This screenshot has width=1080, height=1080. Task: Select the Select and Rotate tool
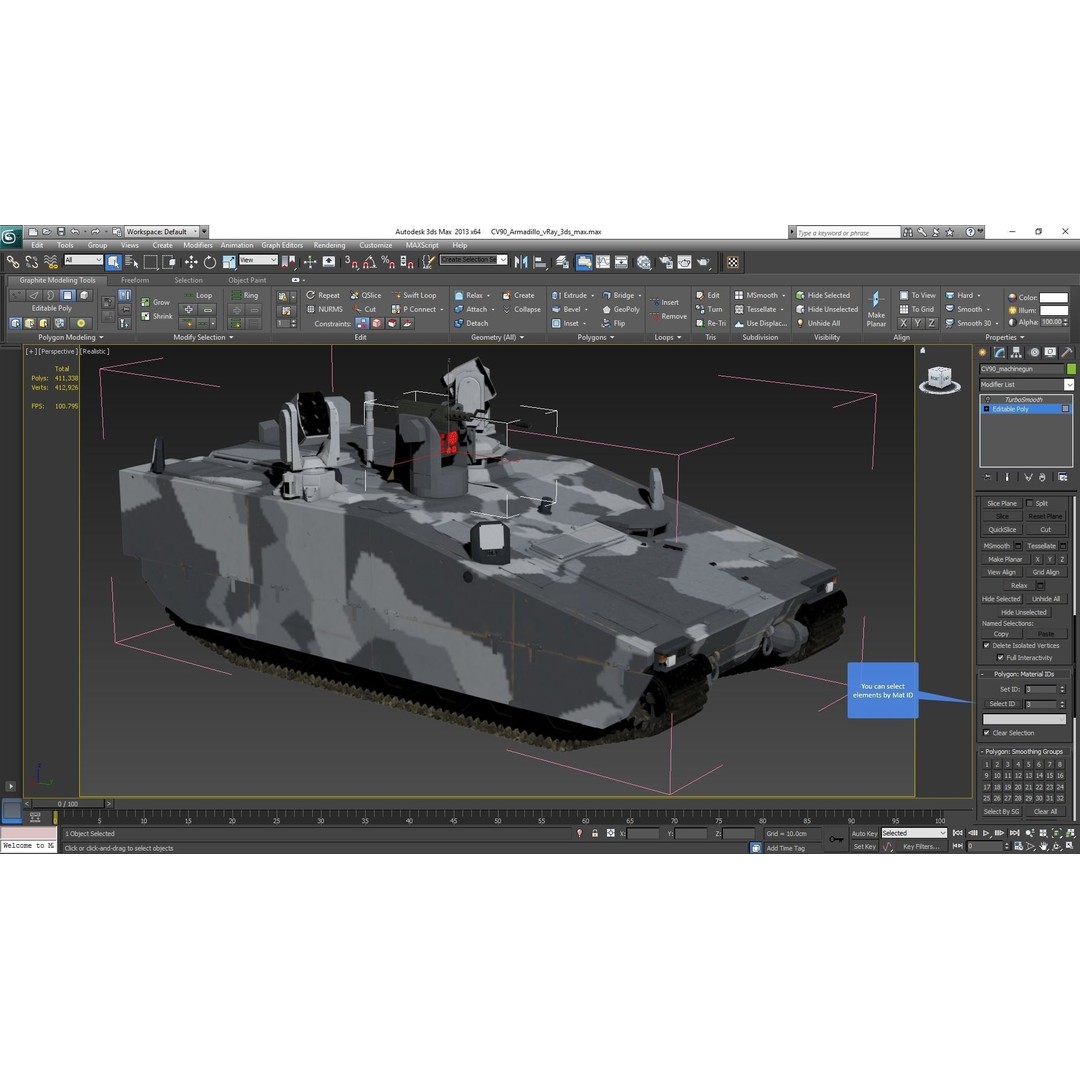click(211, 261)
